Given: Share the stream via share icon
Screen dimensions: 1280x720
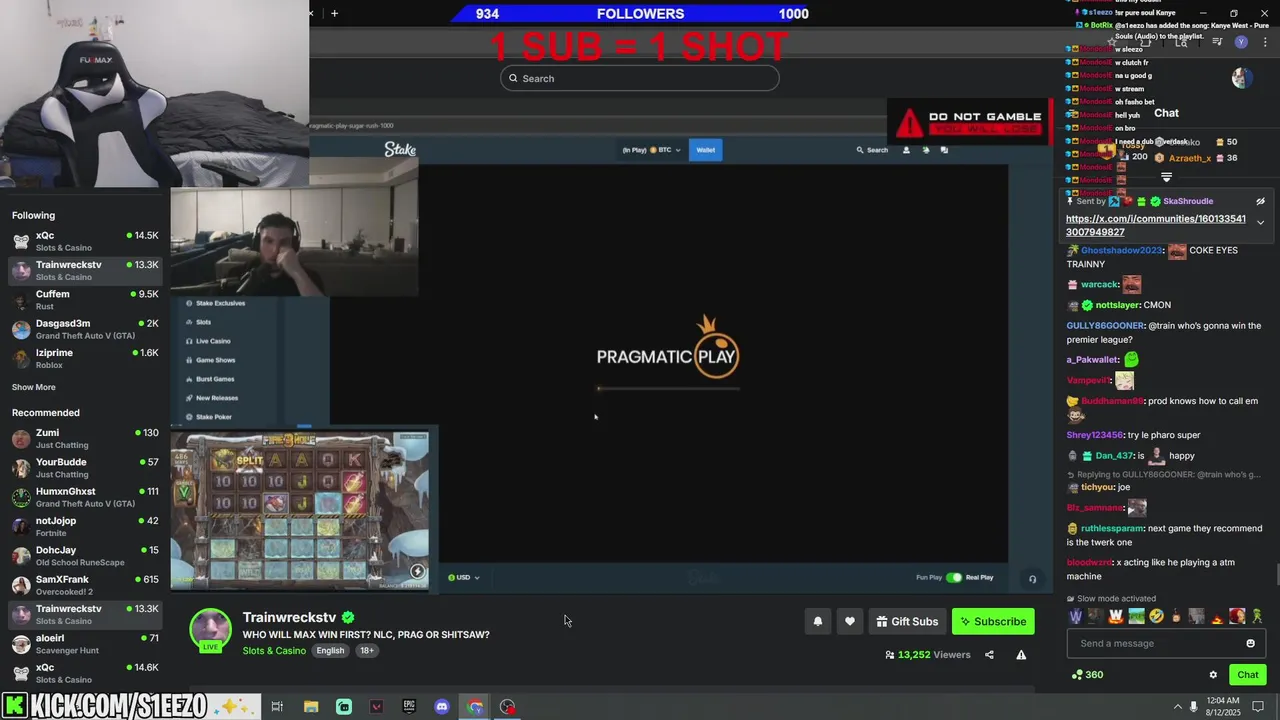Looking at the screenshot, I should [x=989, y=655].
